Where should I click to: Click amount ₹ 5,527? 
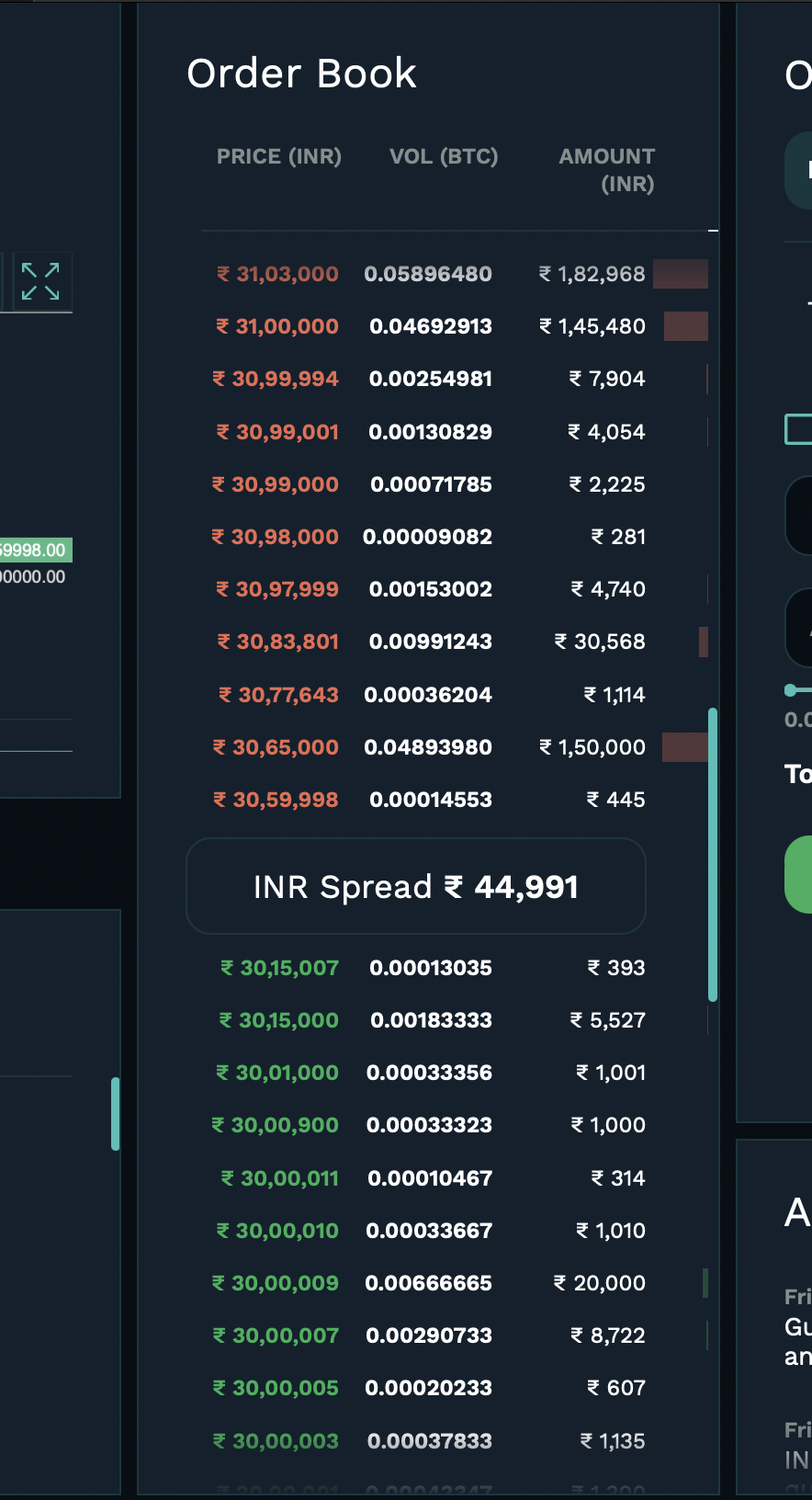click(608, 1020)
